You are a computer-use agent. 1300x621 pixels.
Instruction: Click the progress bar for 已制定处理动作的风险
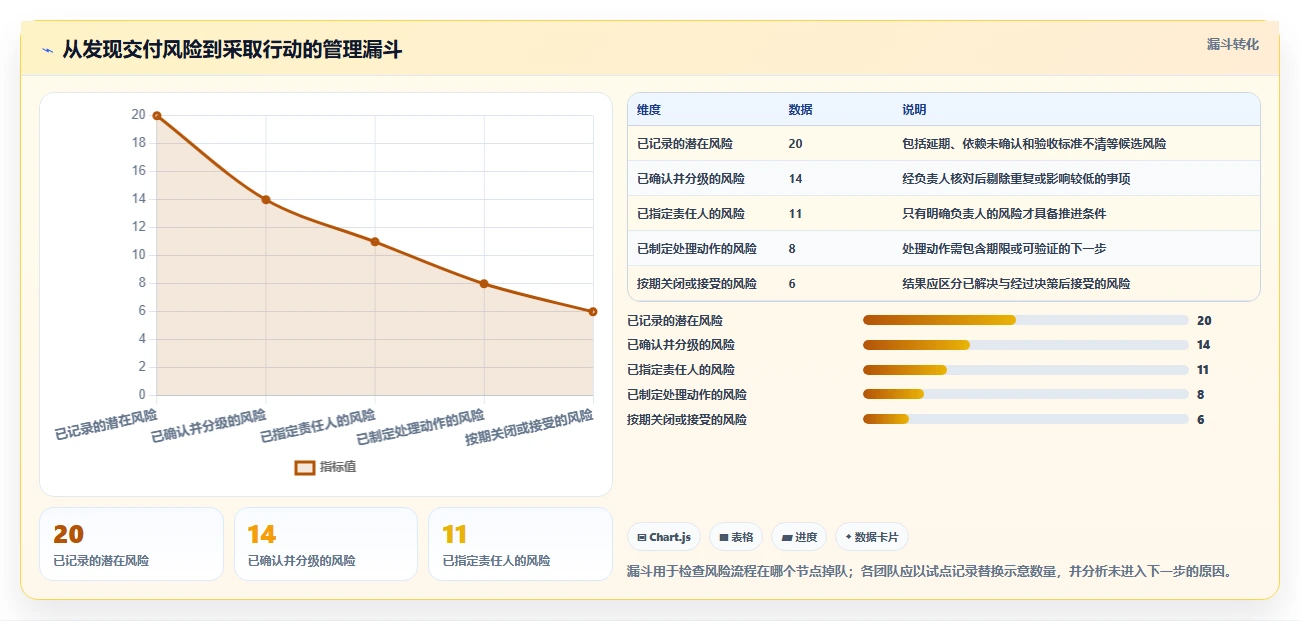click(1026, 394)
